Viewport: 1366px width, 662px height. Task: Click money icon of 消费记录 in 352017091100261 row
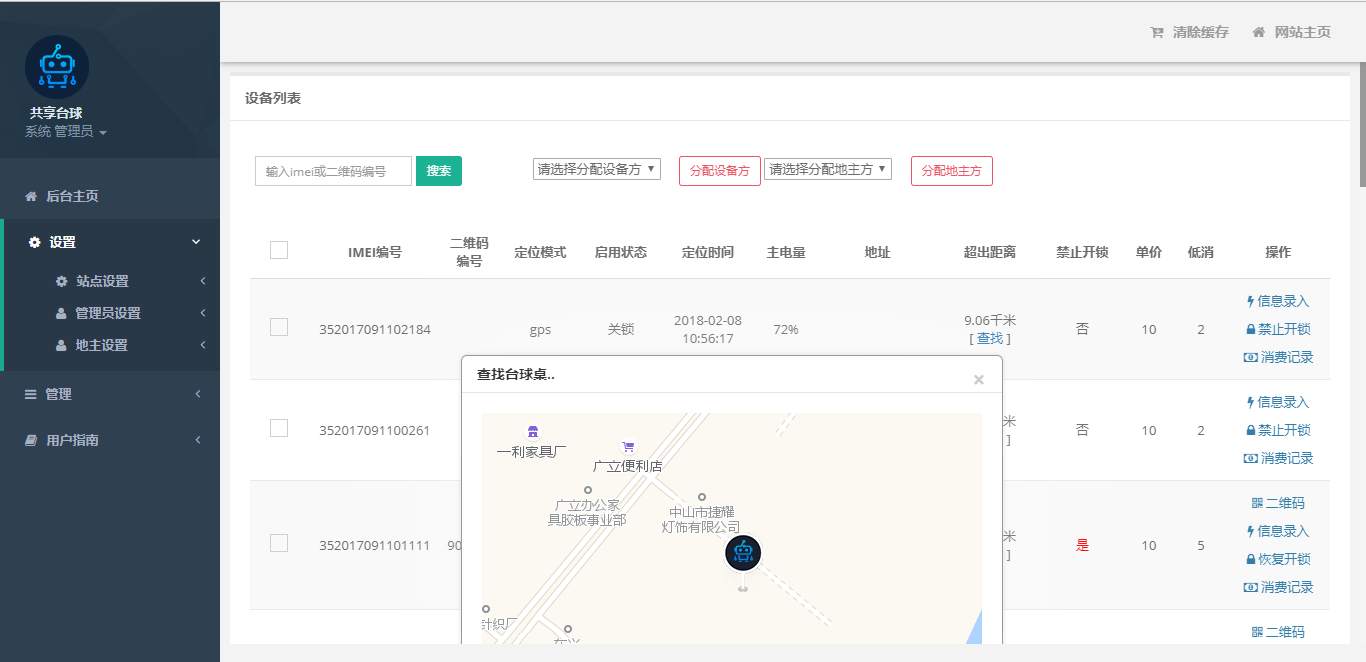pyautogui.click(x=1250, y=458)
